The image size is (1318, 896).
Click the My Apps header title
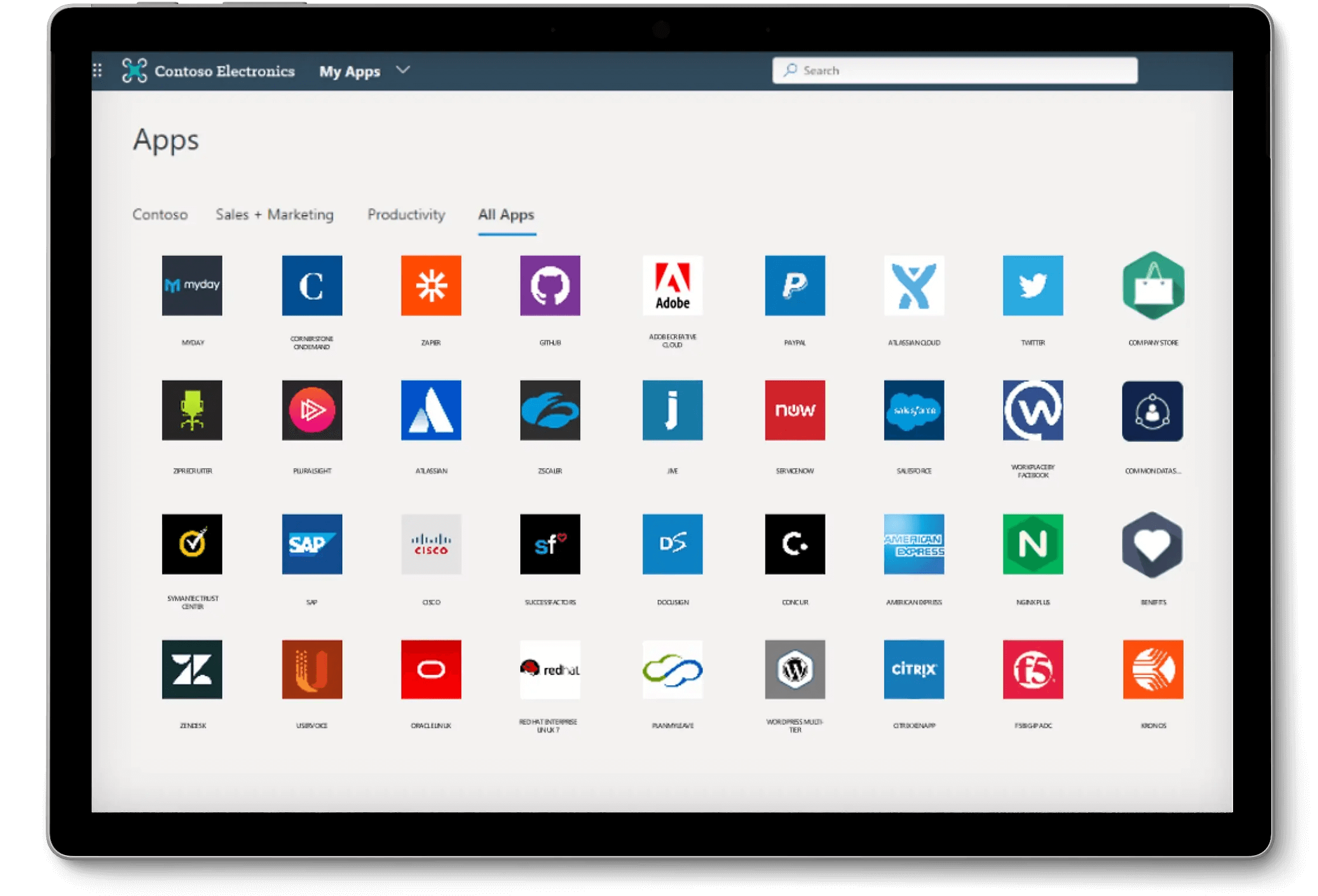pyautogui.click(x=350, y=71)
